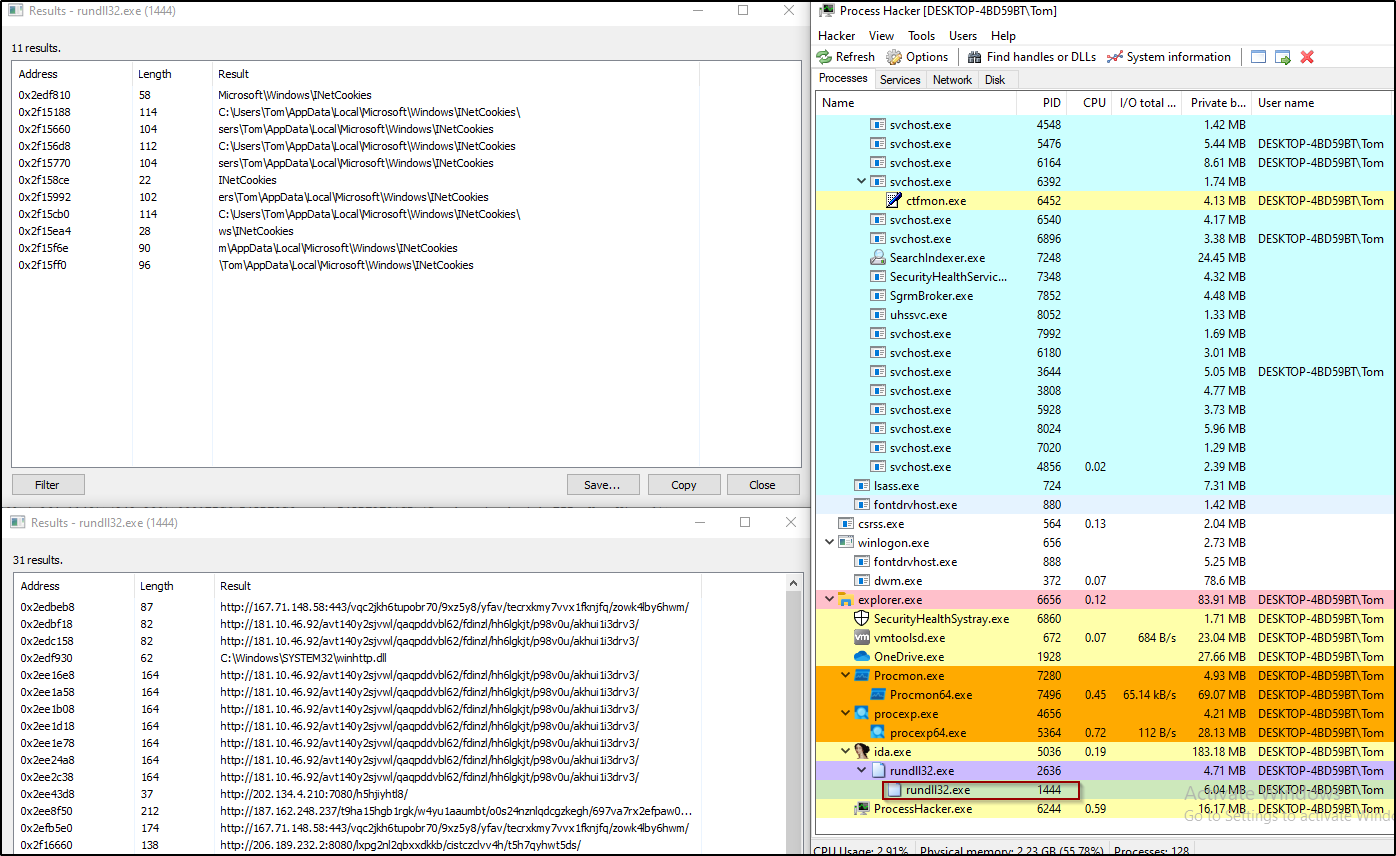Open System information graph icon
The height and width of the screenshot is (856, 1396).
click(1169, 57)
